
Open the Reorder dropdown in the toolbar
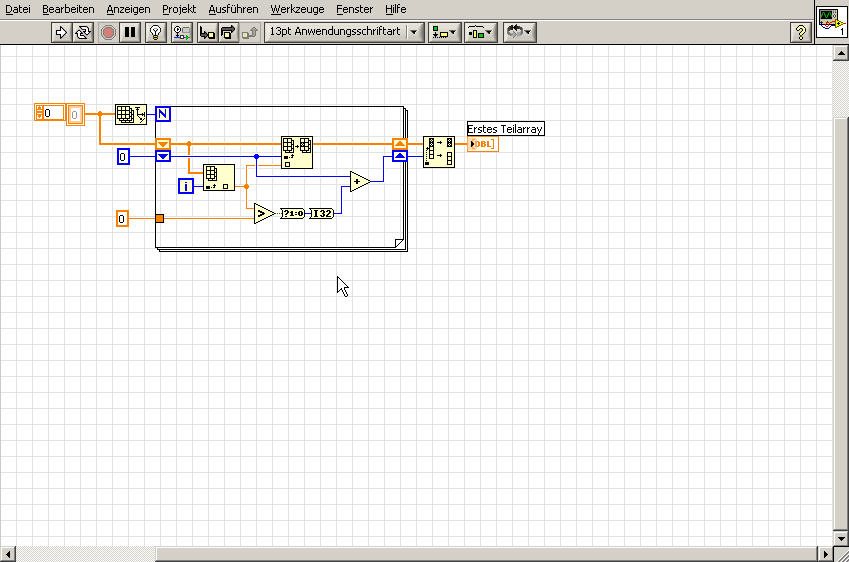[518, 32]
